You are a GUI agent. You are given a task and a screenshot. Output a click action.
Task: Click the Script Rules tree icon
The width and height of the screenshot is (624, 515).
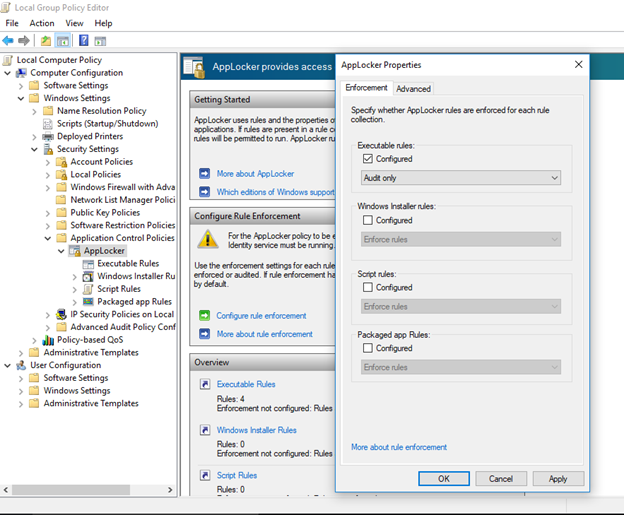88,289
